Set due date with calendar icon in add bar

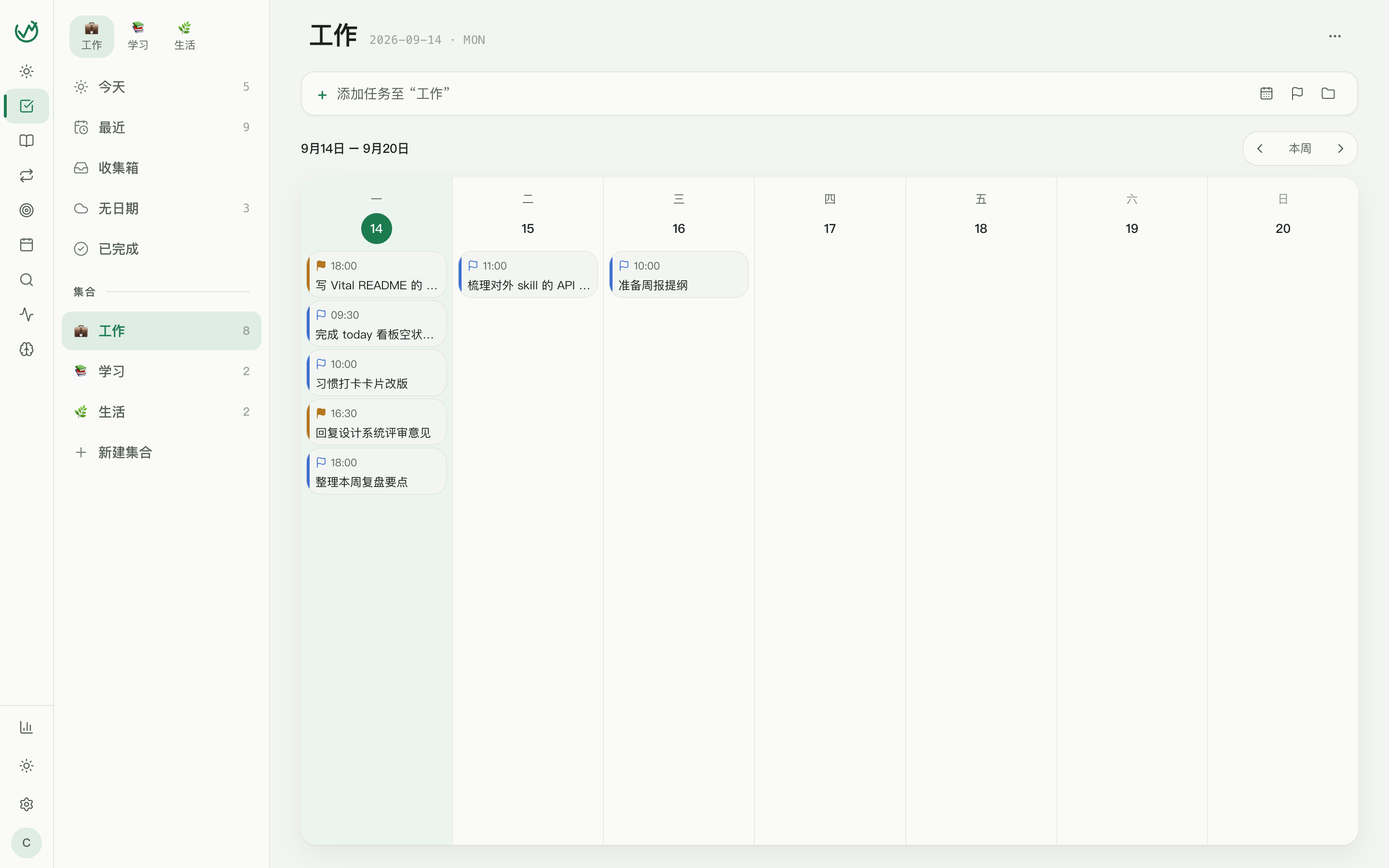point(1266,94)
